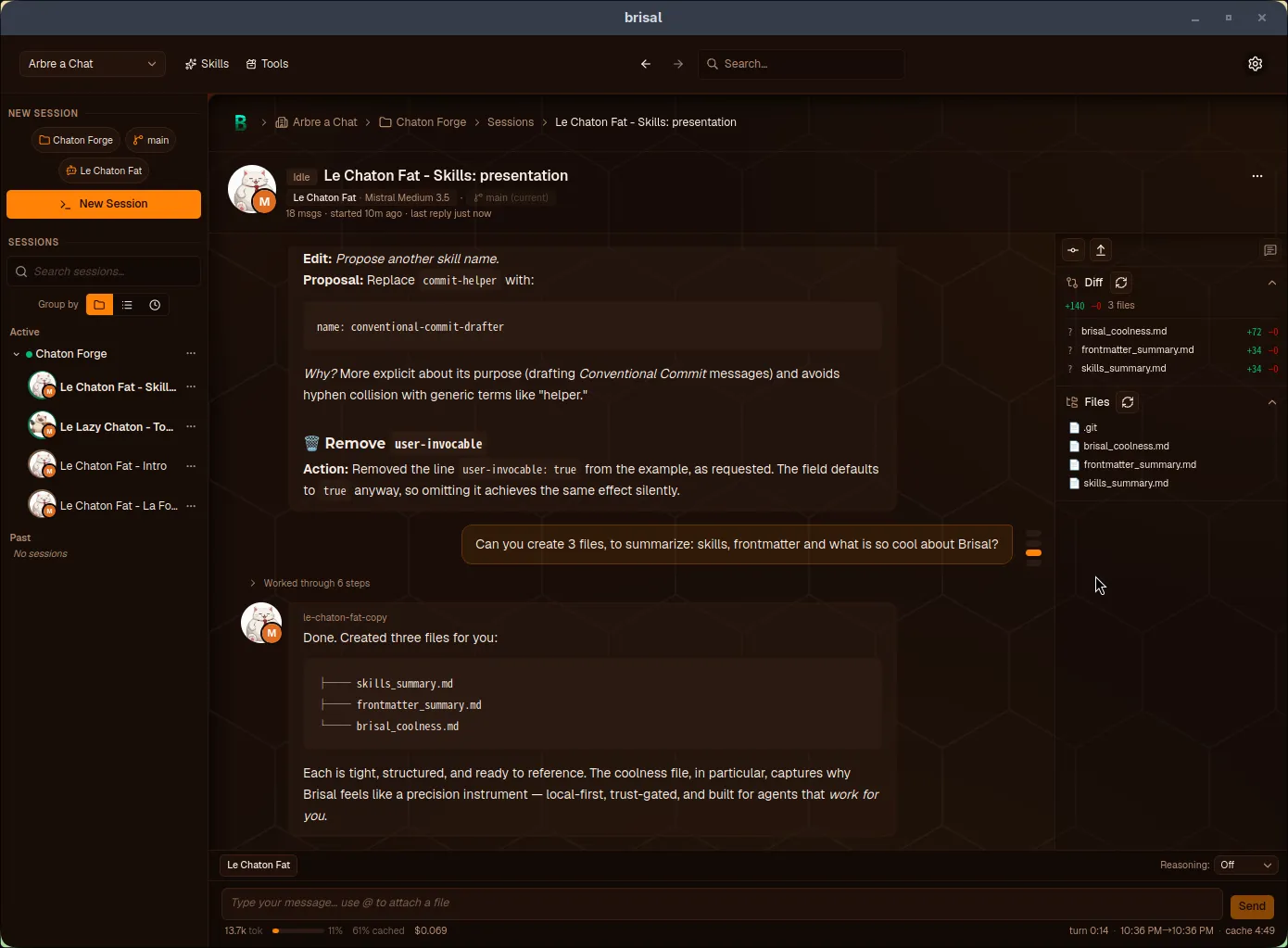Open the commit icon in right panel
The width and height of the screenshot is (1288, 948).
[1073, 250]
